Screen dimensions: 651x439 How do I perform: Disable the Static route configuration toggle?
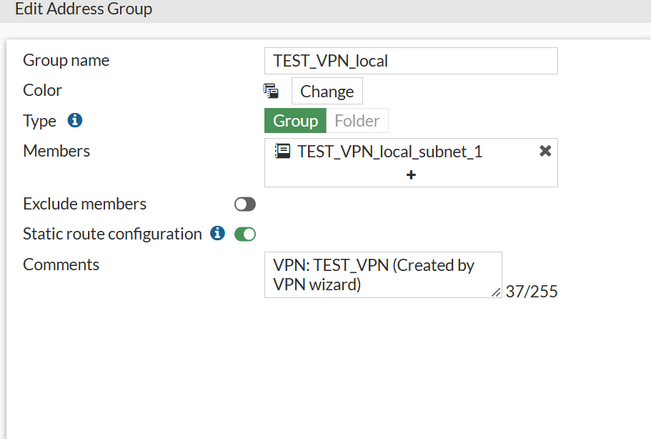[x=245, y=234]
